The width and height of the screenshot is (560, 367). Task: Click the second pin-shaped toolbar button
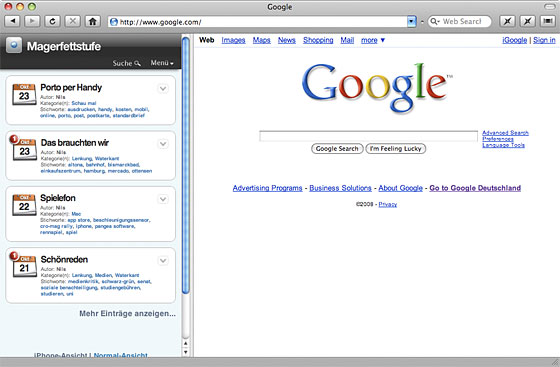tap(527, 21)
